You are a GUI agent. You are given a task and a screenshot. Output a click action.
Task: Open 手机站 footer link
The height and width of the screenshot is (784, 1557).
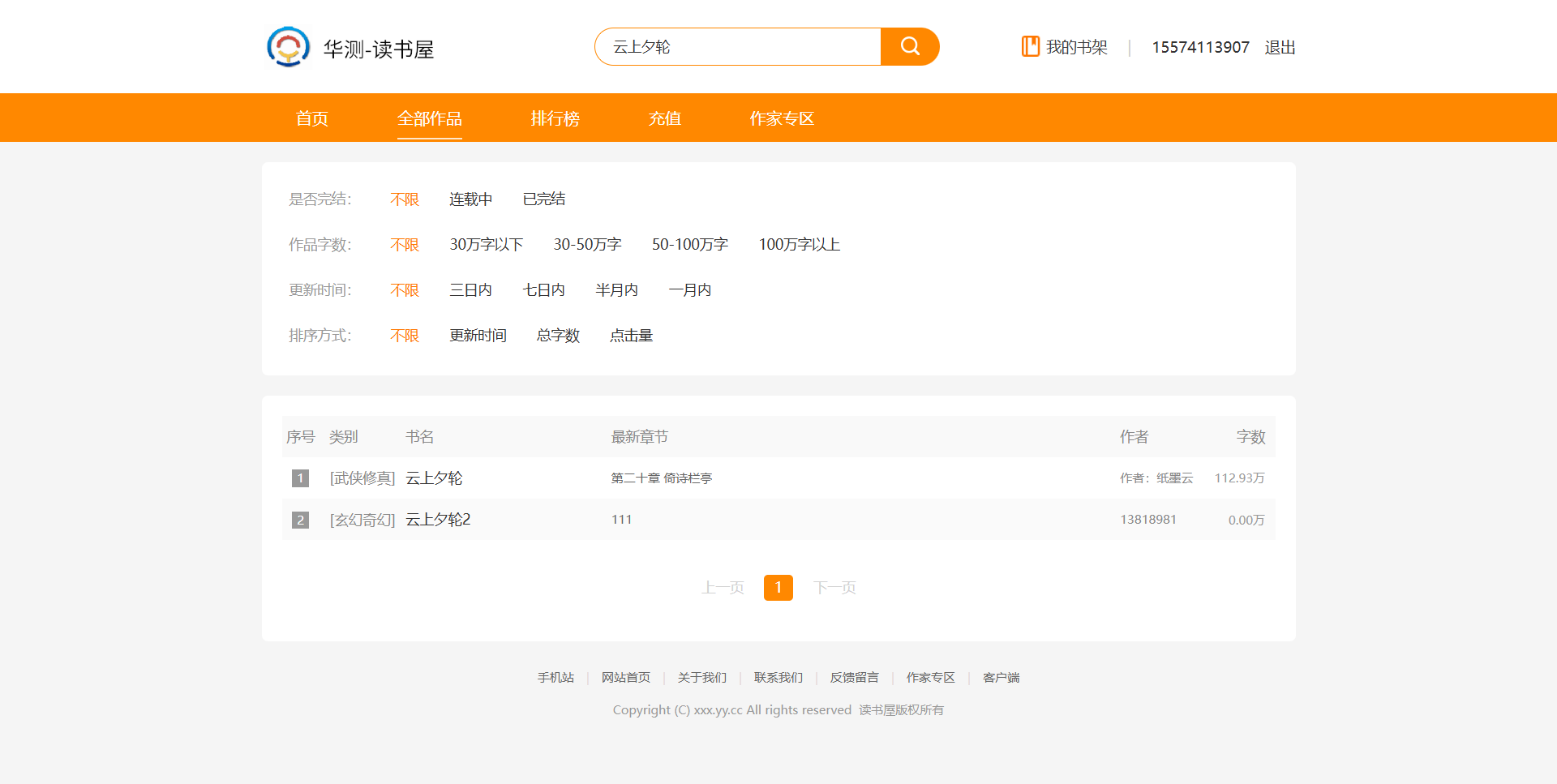555,678
